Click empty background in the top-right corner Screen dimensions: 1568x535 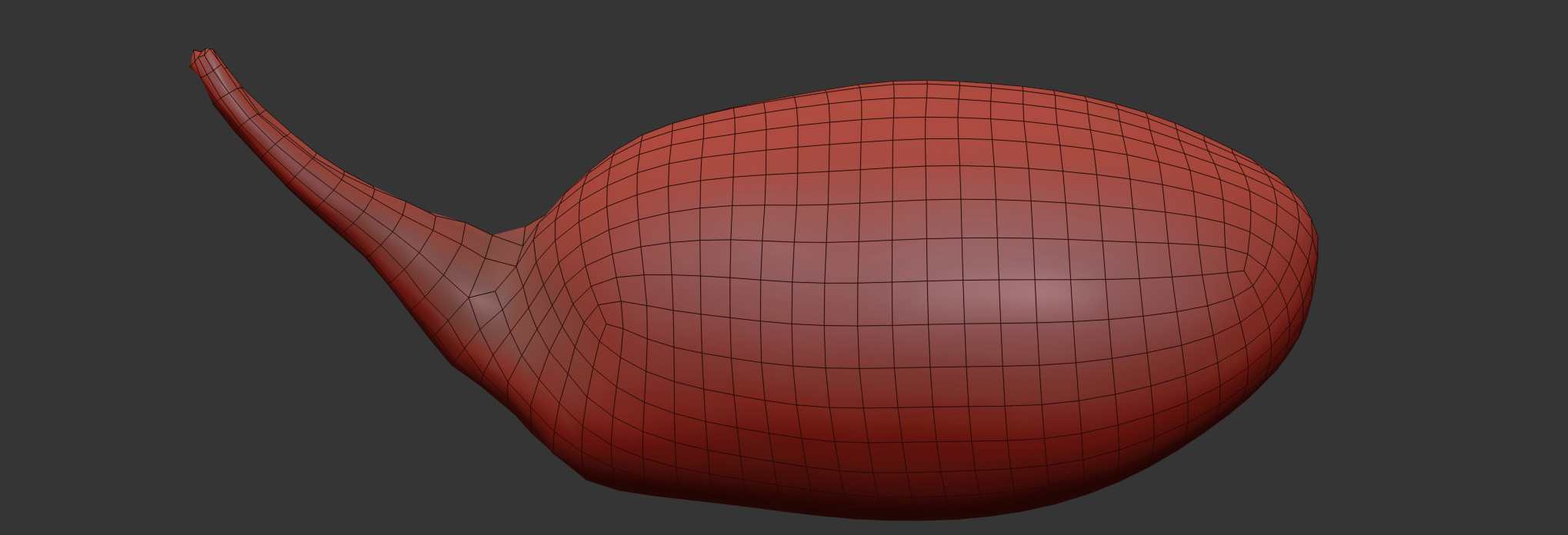[x=1500, y=38]
